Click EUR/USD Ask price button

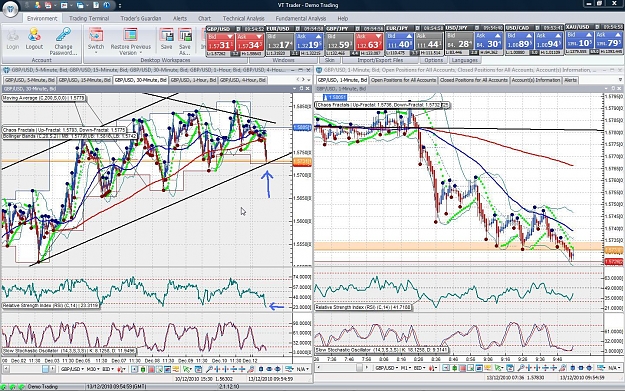[x=309, y=42]
